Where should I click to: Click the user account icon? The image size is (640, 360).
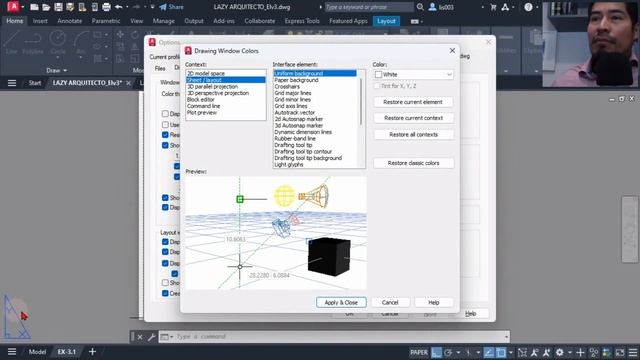click(x=432, y=7)
